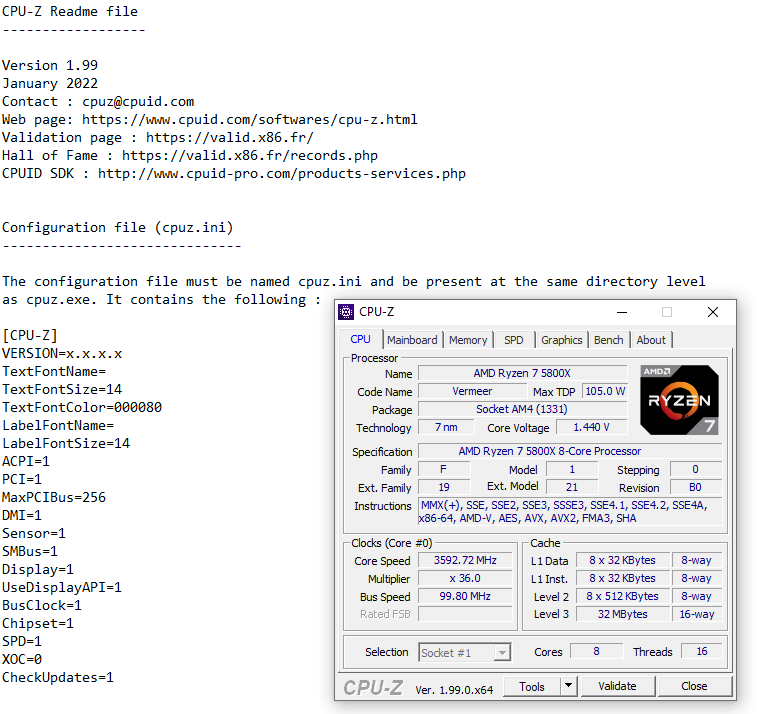Click the Validation page URL valid.x86.fr

[x=230, y=138]
